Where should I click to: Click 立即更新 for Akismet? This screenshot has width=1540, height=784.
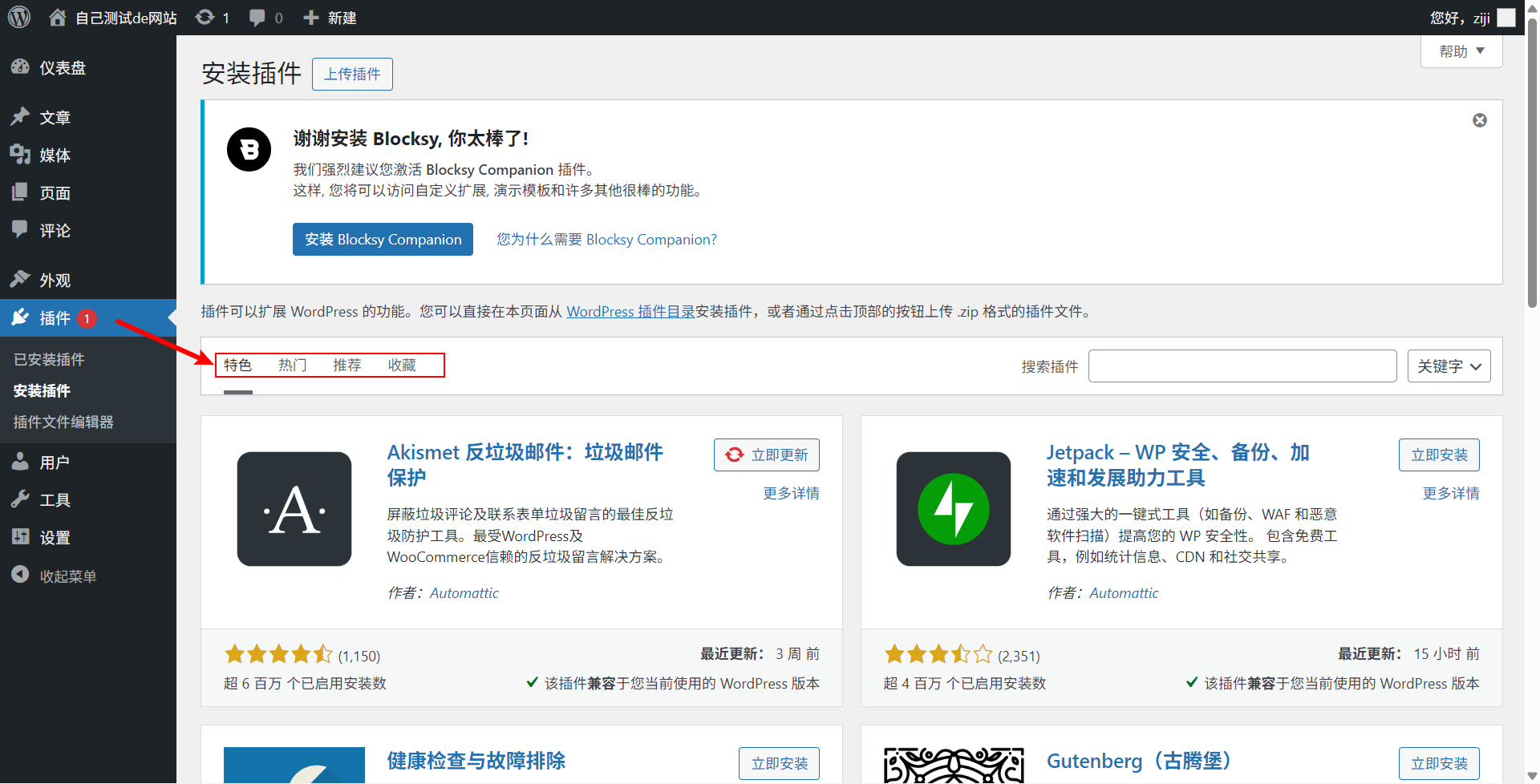[x=766, y=455]
